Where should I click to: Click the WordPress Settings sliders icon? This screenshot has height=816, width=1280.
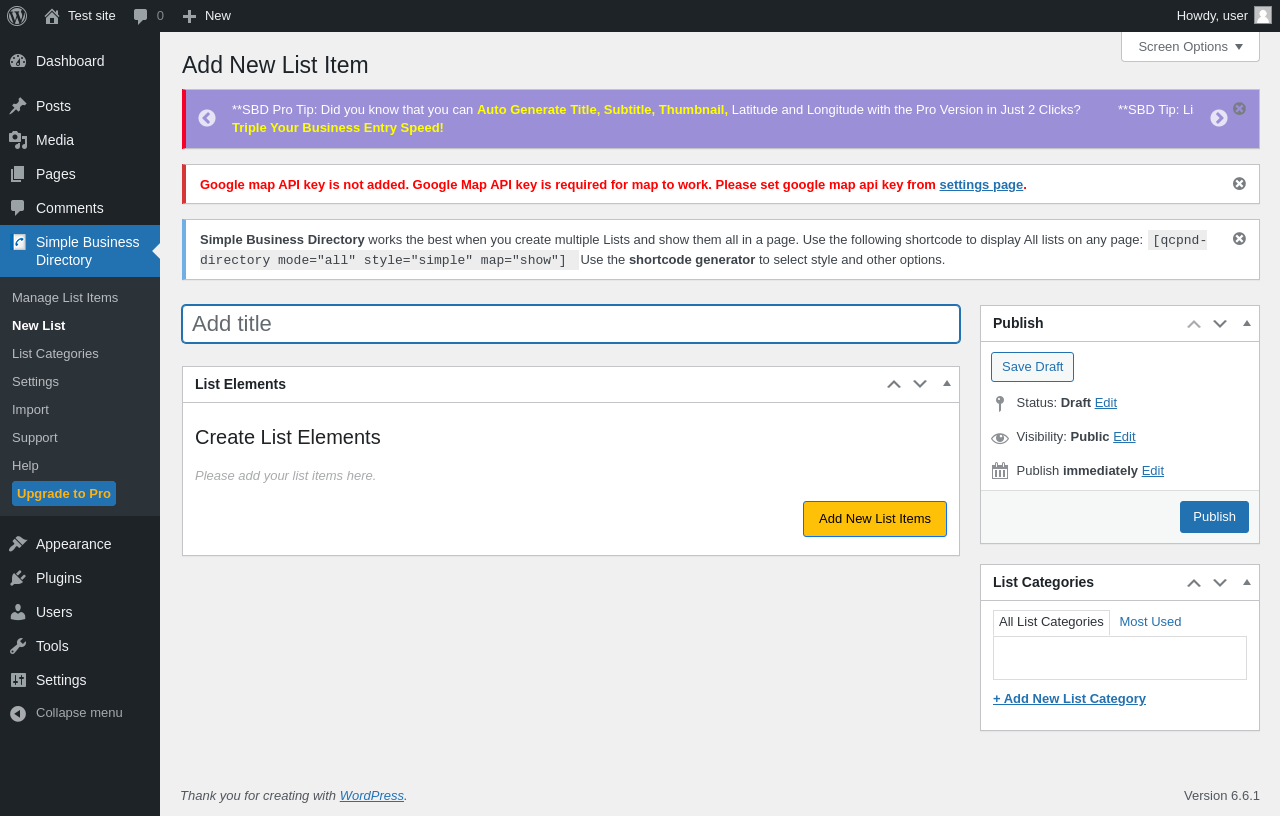[18, 680]
